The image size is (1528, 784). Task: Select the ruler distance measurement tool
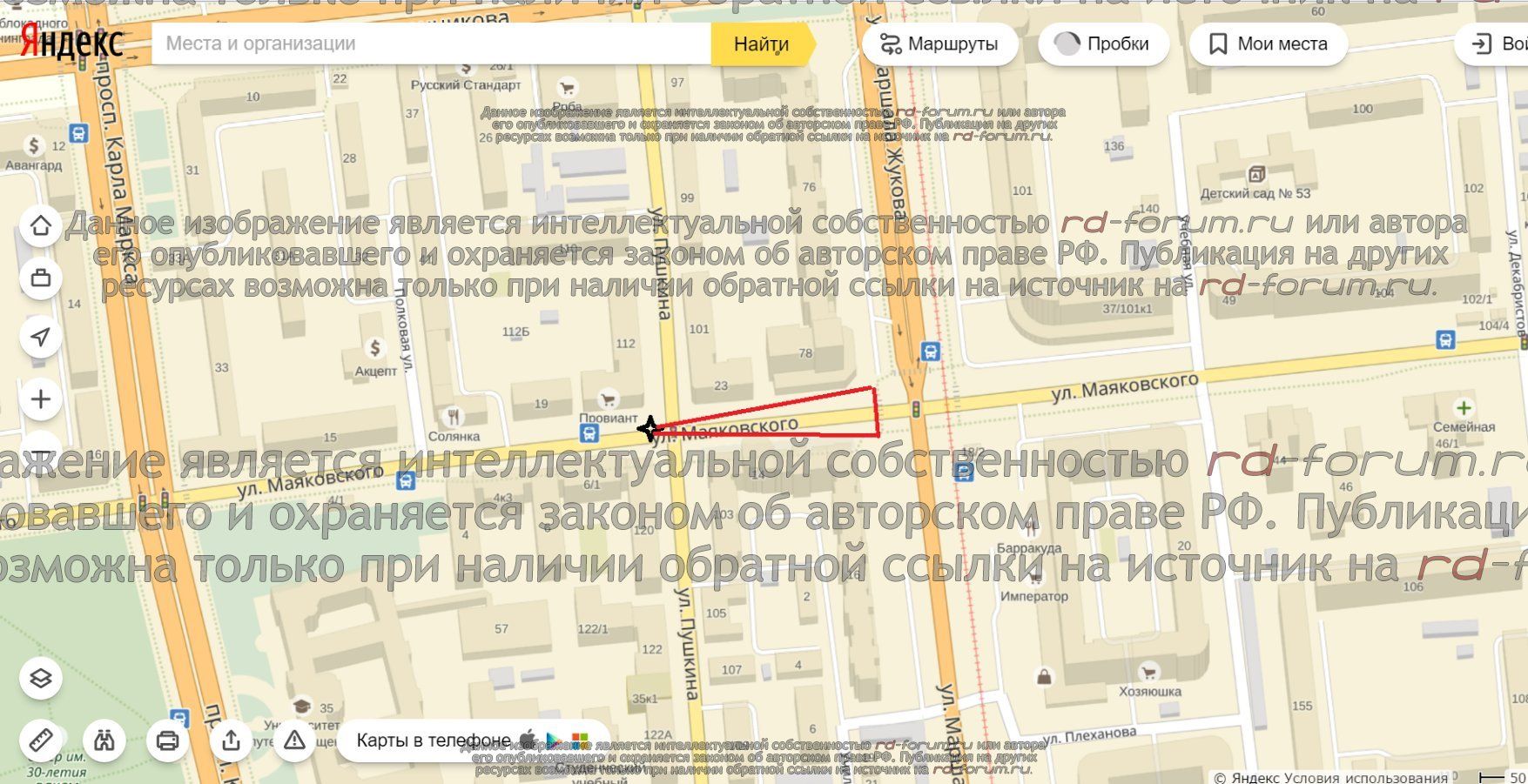[x=41, y=740]
